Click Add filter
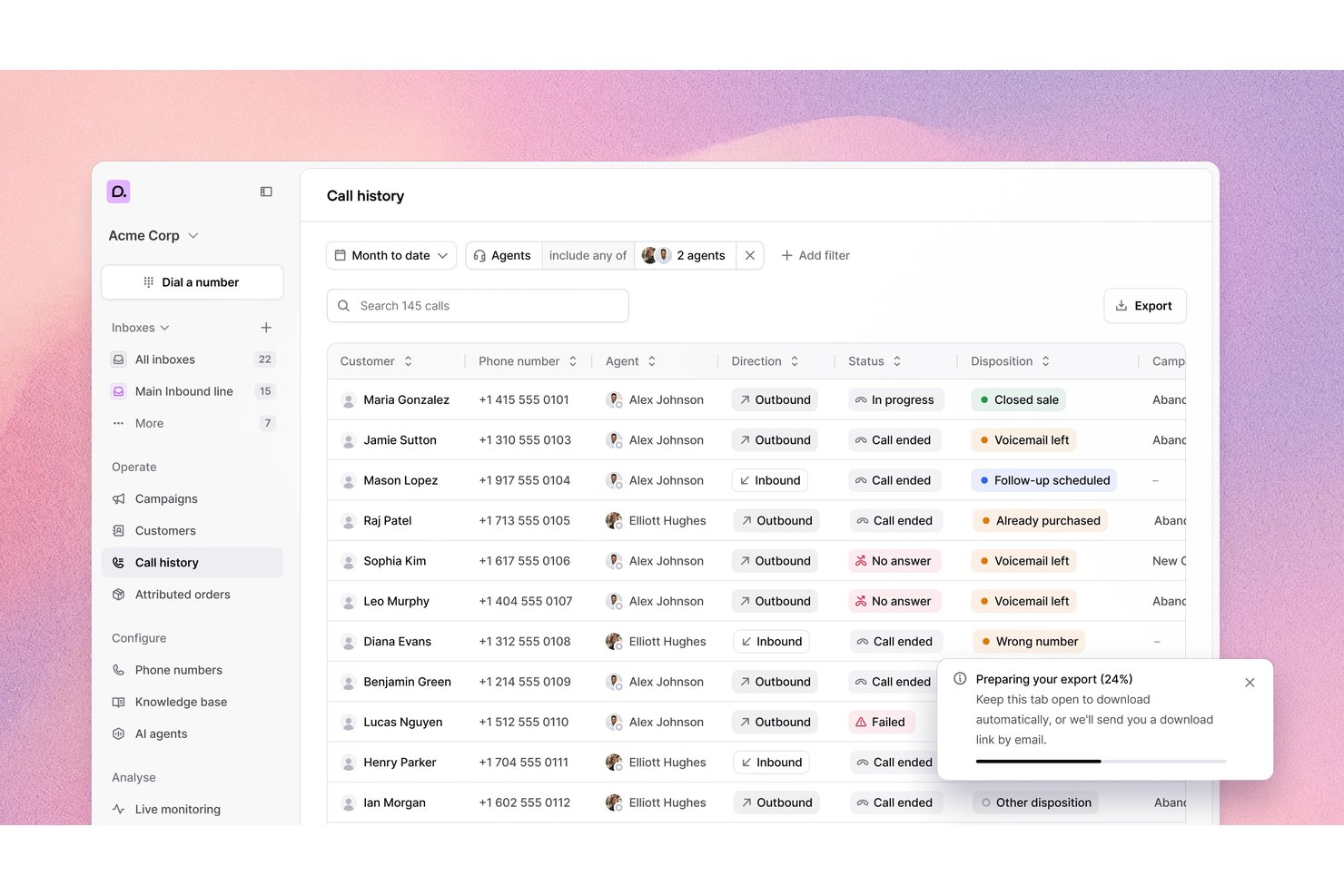 815,256
